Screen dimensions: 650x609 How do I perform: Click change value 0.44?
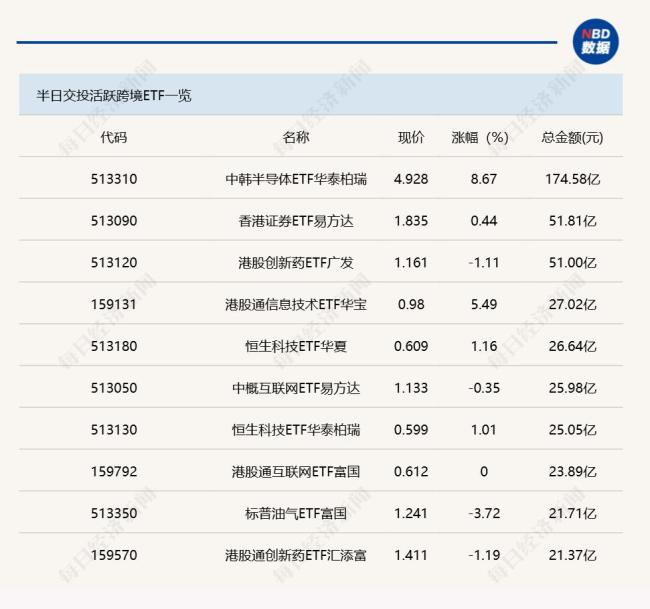pos(484,221)
